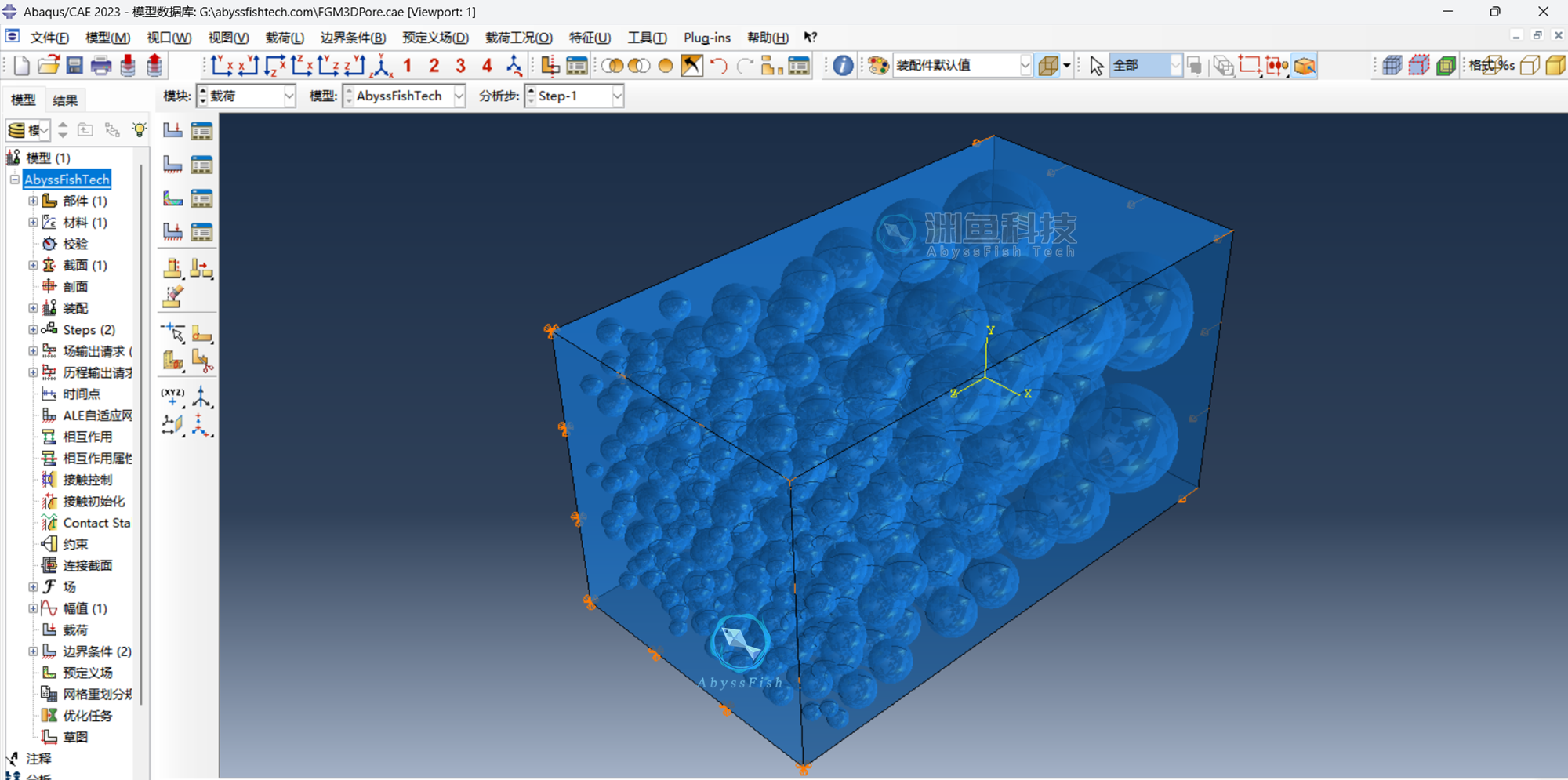Open the Load Case Manager icon
Viewport: 1568px width, 780px height.
pyautogui.click(x=202, y=232)
